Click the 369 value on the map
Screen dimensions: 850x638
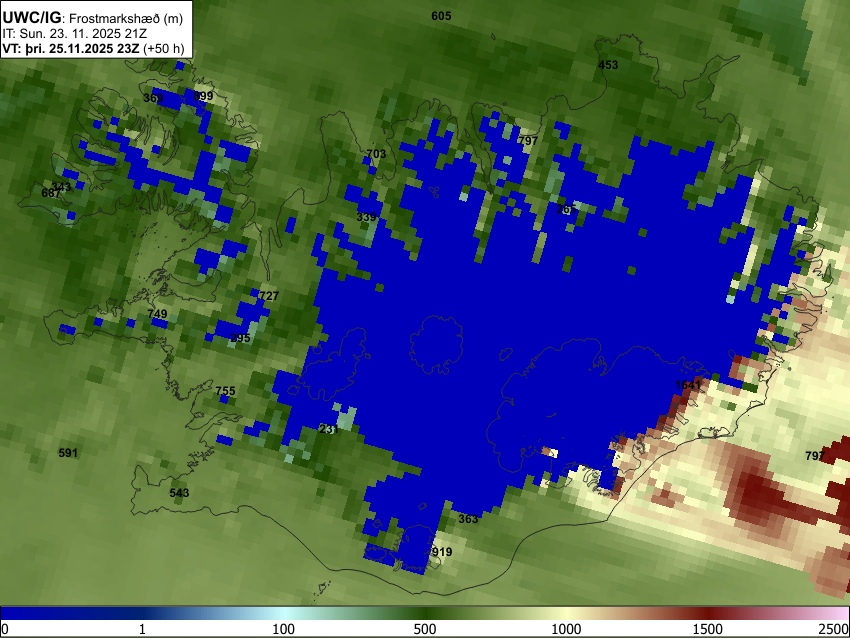coord(153,98)
